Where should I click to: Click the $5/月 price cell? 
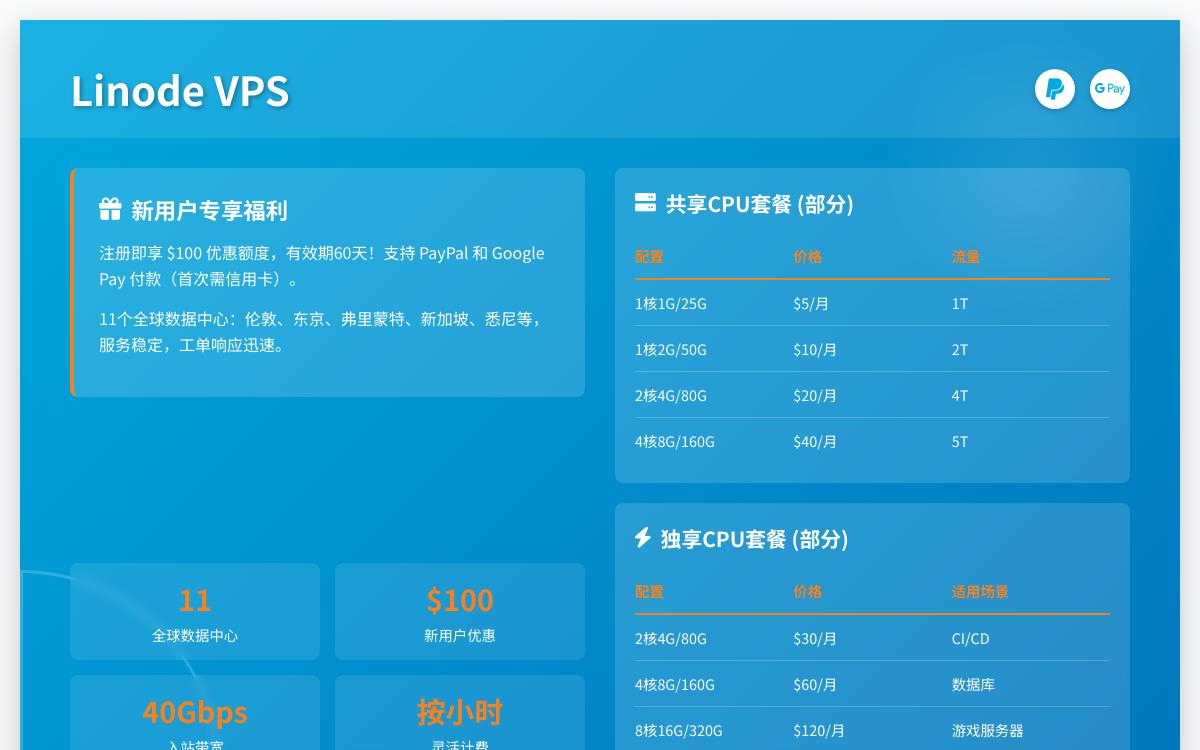coord(811,303)
